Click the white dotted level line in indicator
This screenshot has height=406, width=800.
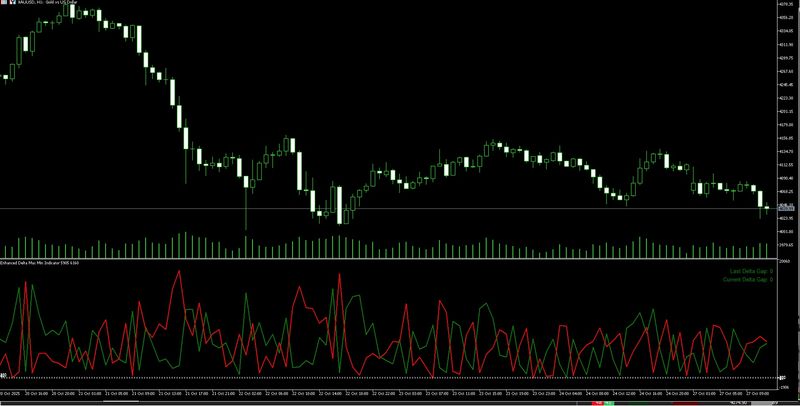[400, 376]
